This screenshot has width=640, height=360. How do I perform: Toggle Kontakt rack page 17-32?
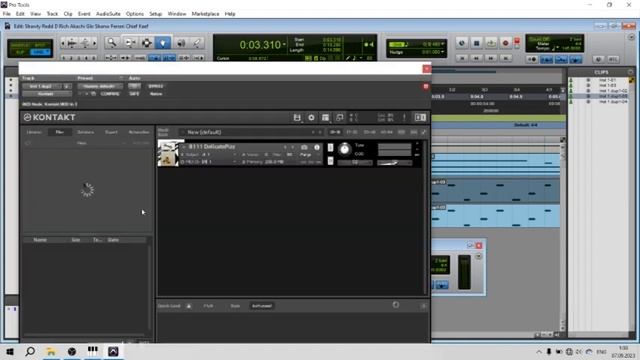click(x=352, y=132)
